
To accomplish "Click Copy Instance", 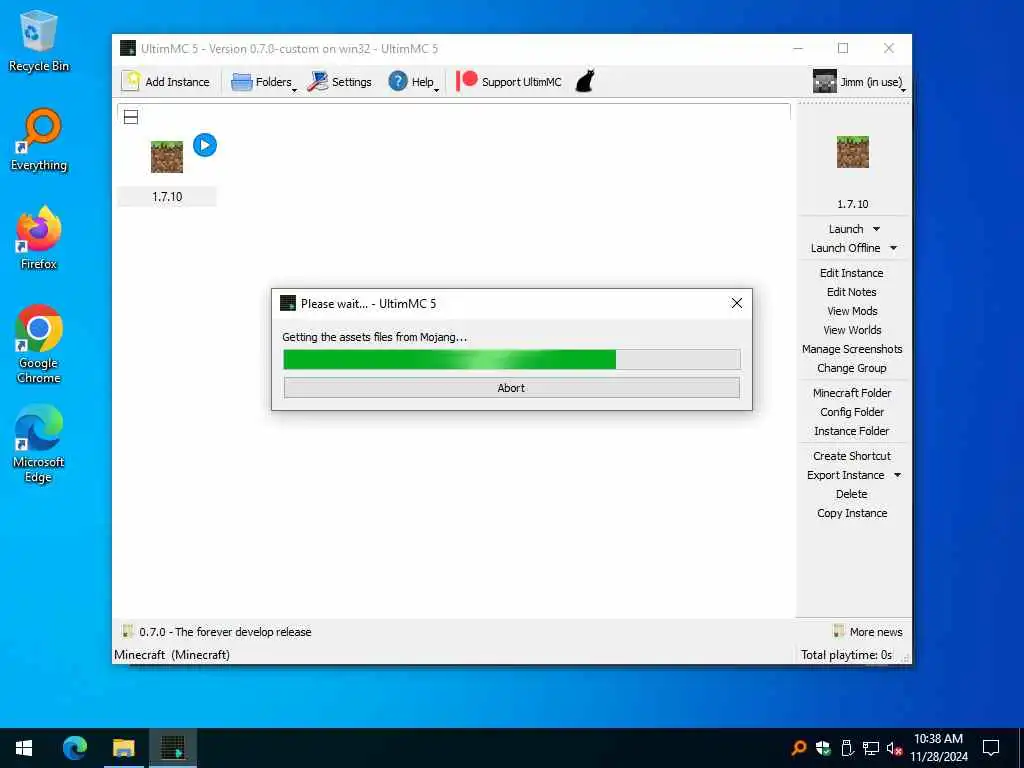I will [x=852, y=513].
